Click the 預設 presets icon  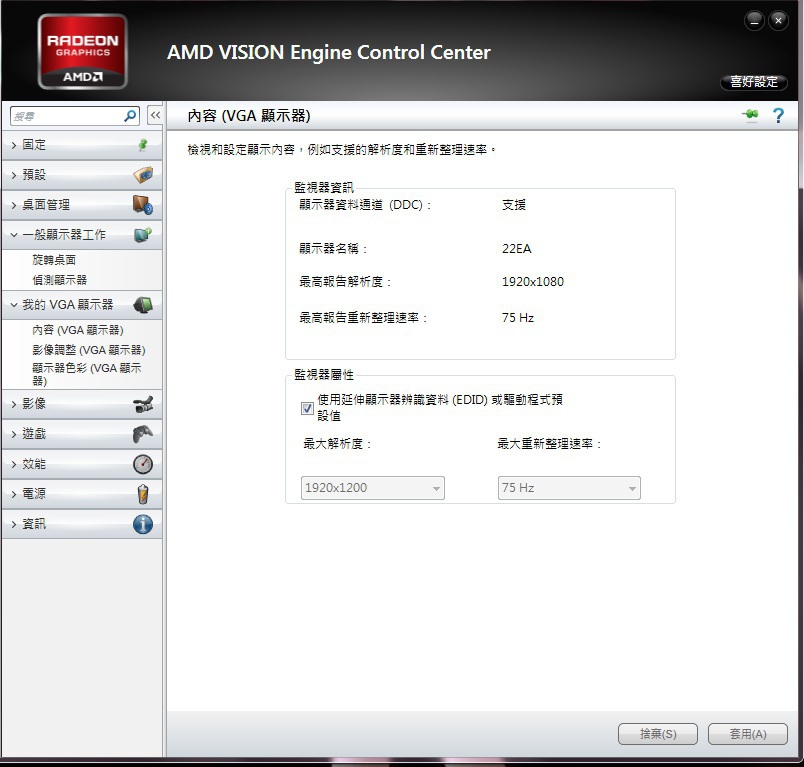pos(143,175)
